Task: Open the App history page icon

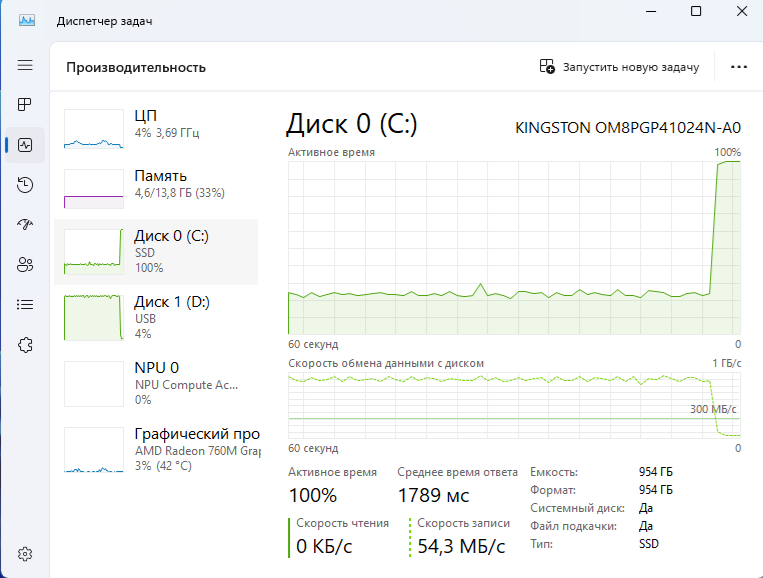Action: pyautogui.click(x=25, y=185)
